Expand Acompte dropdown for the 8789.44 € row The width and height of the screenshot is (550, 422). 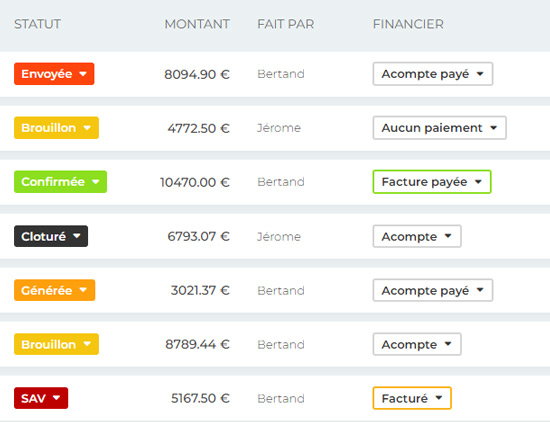tap(417, 344)
